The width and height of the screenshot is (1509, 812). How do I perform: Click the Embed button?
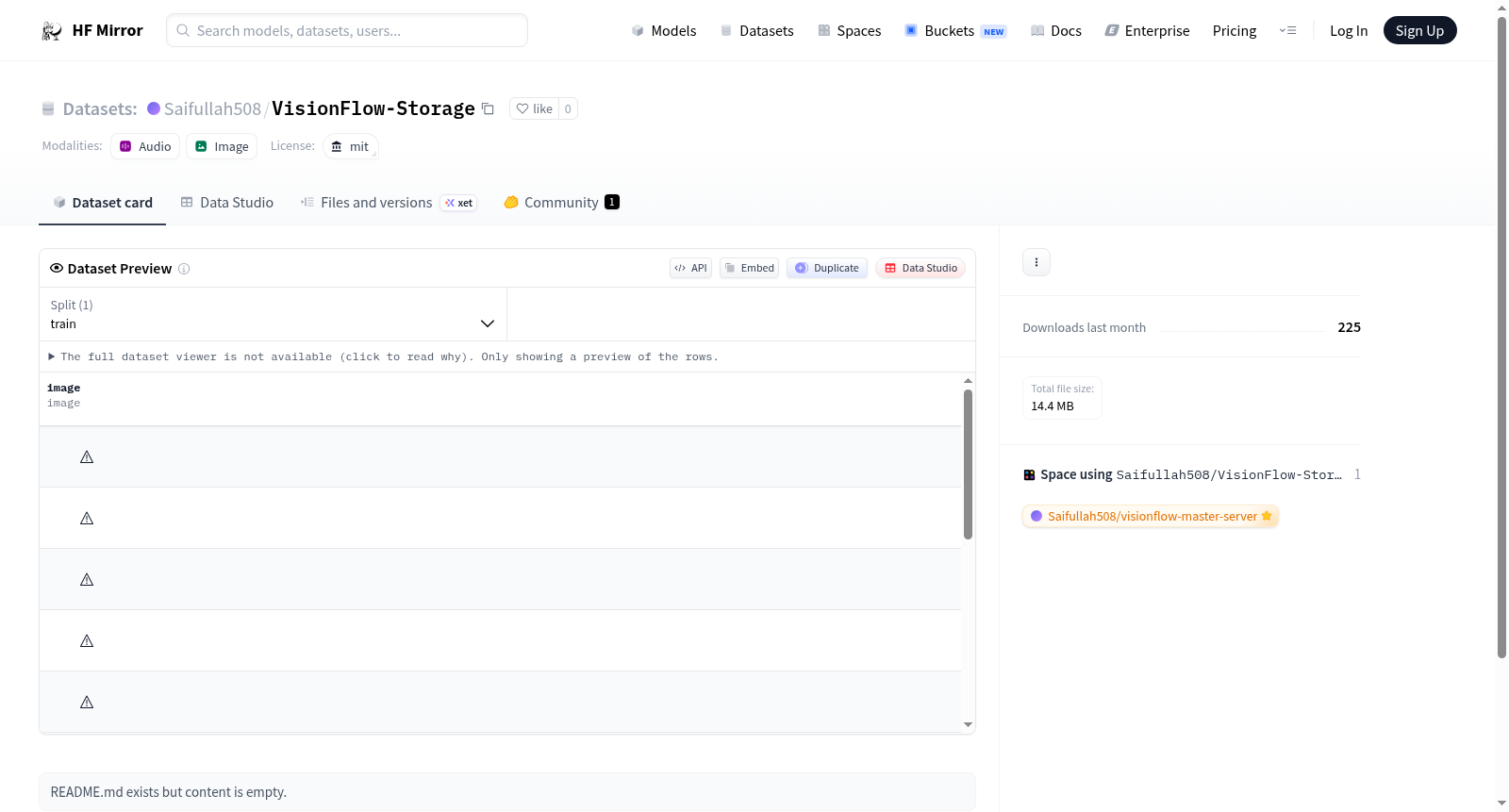(x=750, y=268)
